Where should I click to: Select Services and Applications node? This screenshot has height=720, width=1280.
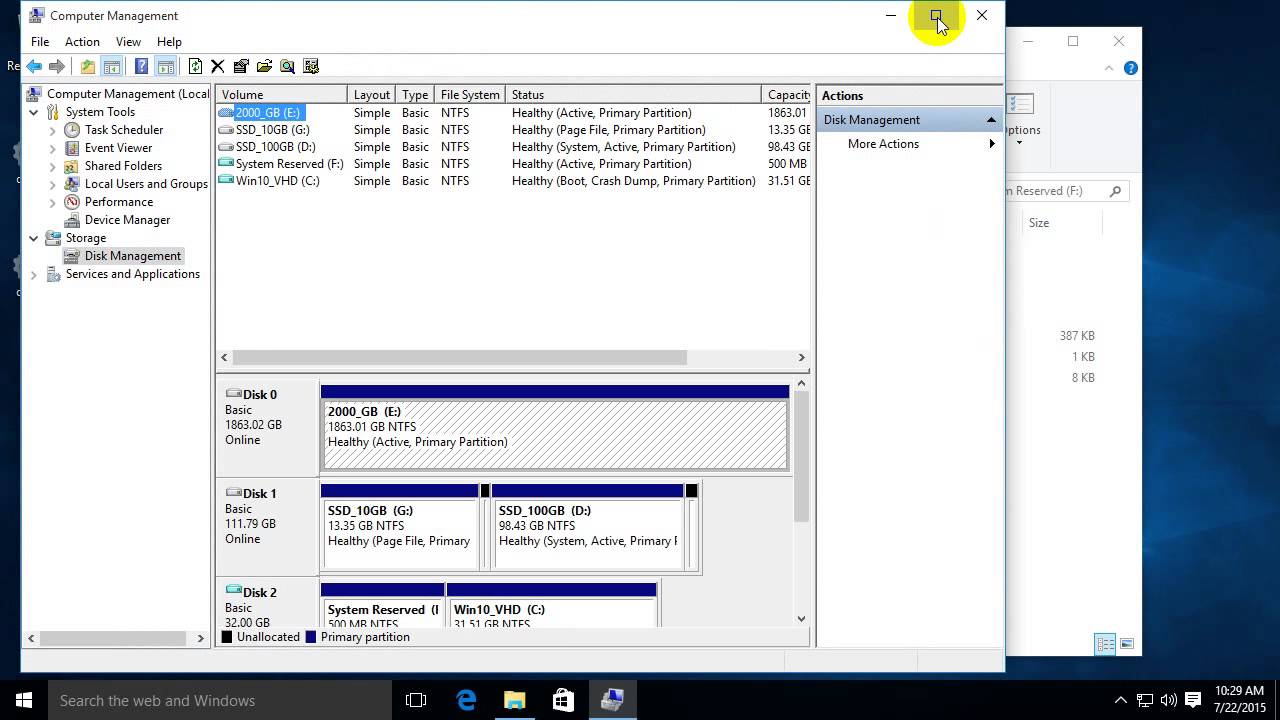coord(133,274)
